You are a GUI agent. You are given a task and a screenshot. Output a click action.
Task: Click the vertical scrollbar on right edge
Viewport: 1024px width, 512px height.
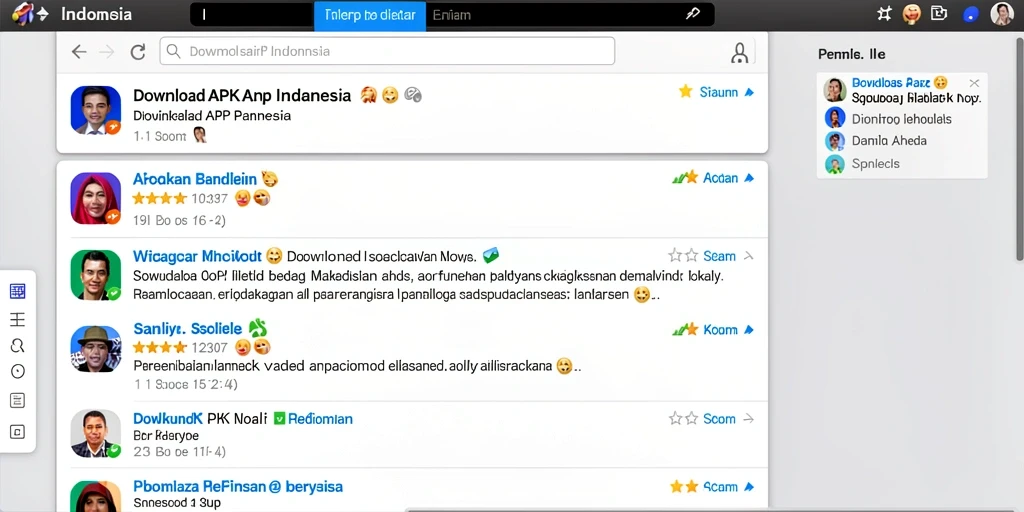[x=1018, y=150]
